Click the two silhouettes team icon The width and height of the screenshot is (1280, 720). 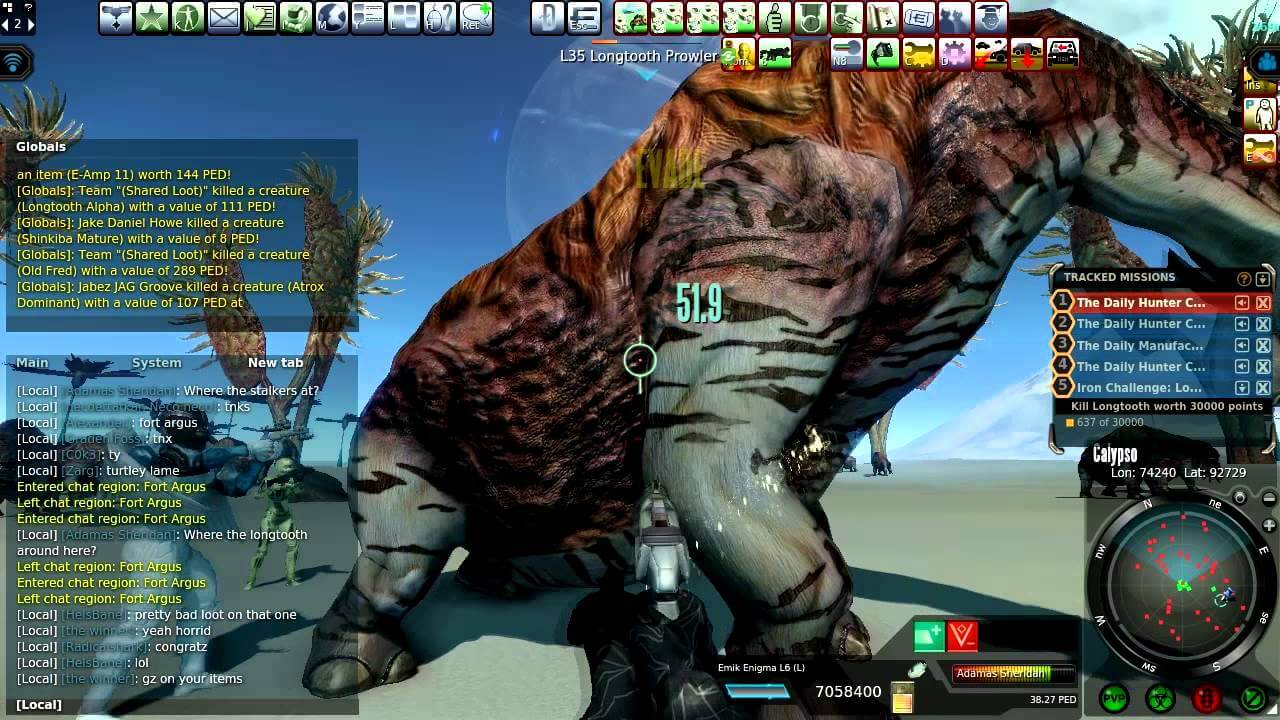tap(954, 17)
